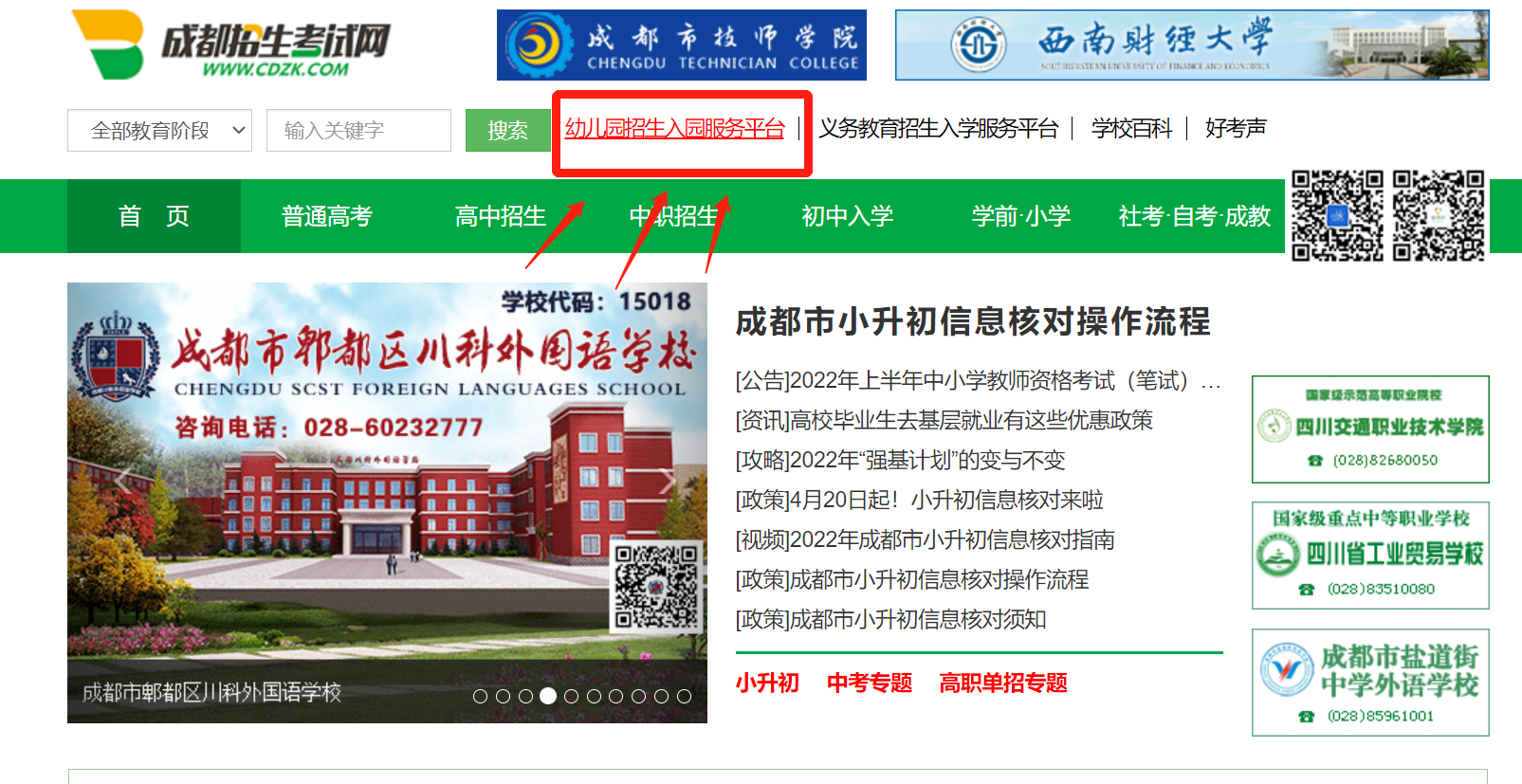This screenshot has height=784, width=1522.
Task: Open 攻略 2022年强基计划的变与不变 article
Action: [x=901, y=461]
